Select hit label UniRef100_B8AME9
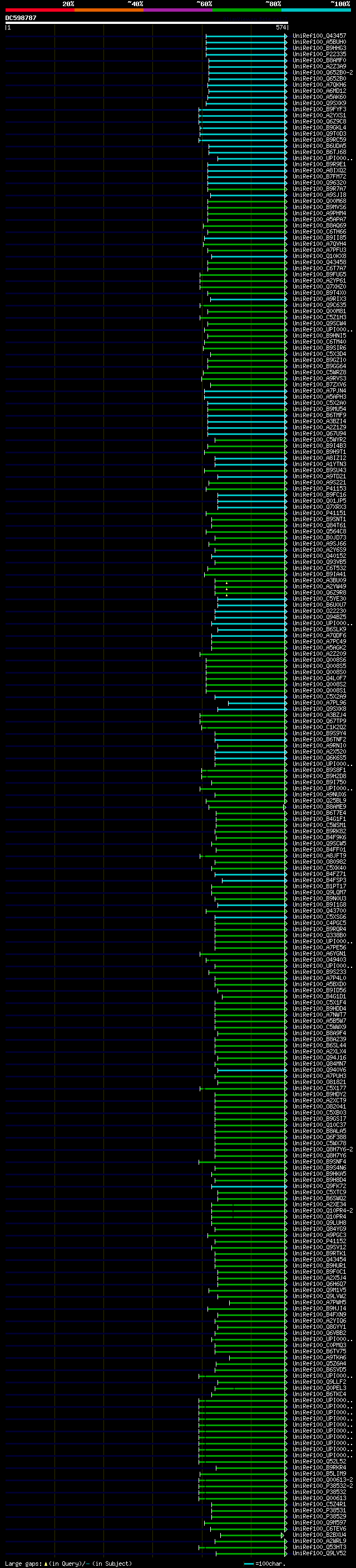The height and width of the screenshot is (1568, 356). pyautogui.click(x=319, y=807)
